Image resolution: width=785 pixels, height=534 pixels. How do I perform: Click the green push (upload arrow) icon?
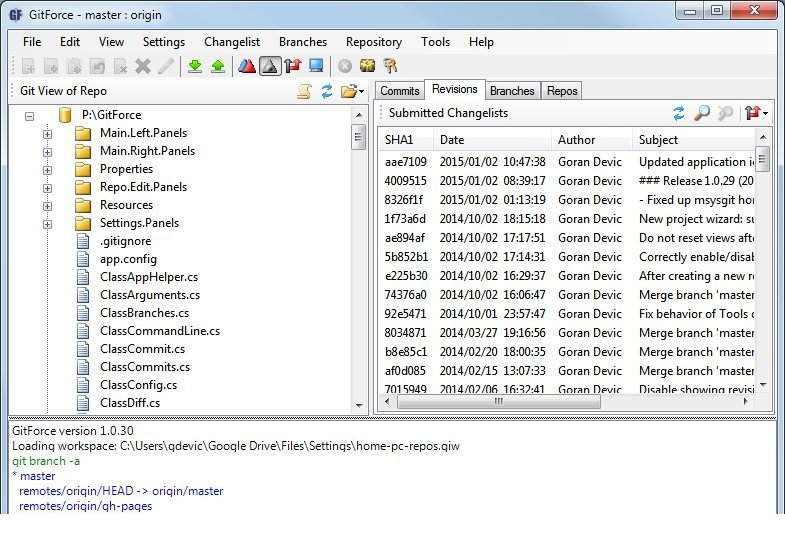217,67
